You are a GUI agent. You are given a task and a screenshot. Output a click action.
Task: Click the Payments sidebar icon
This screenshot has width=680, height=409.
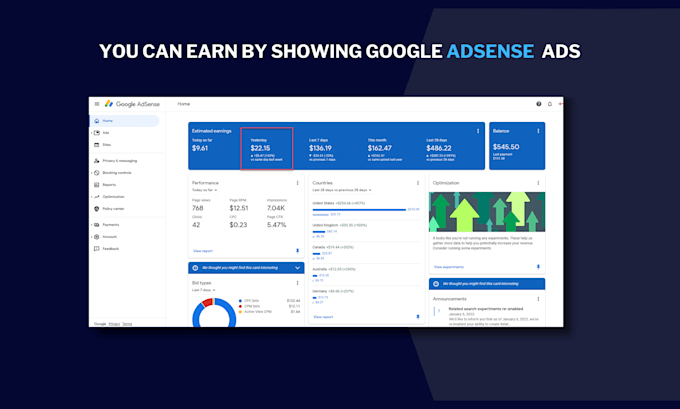coord(97,225)
